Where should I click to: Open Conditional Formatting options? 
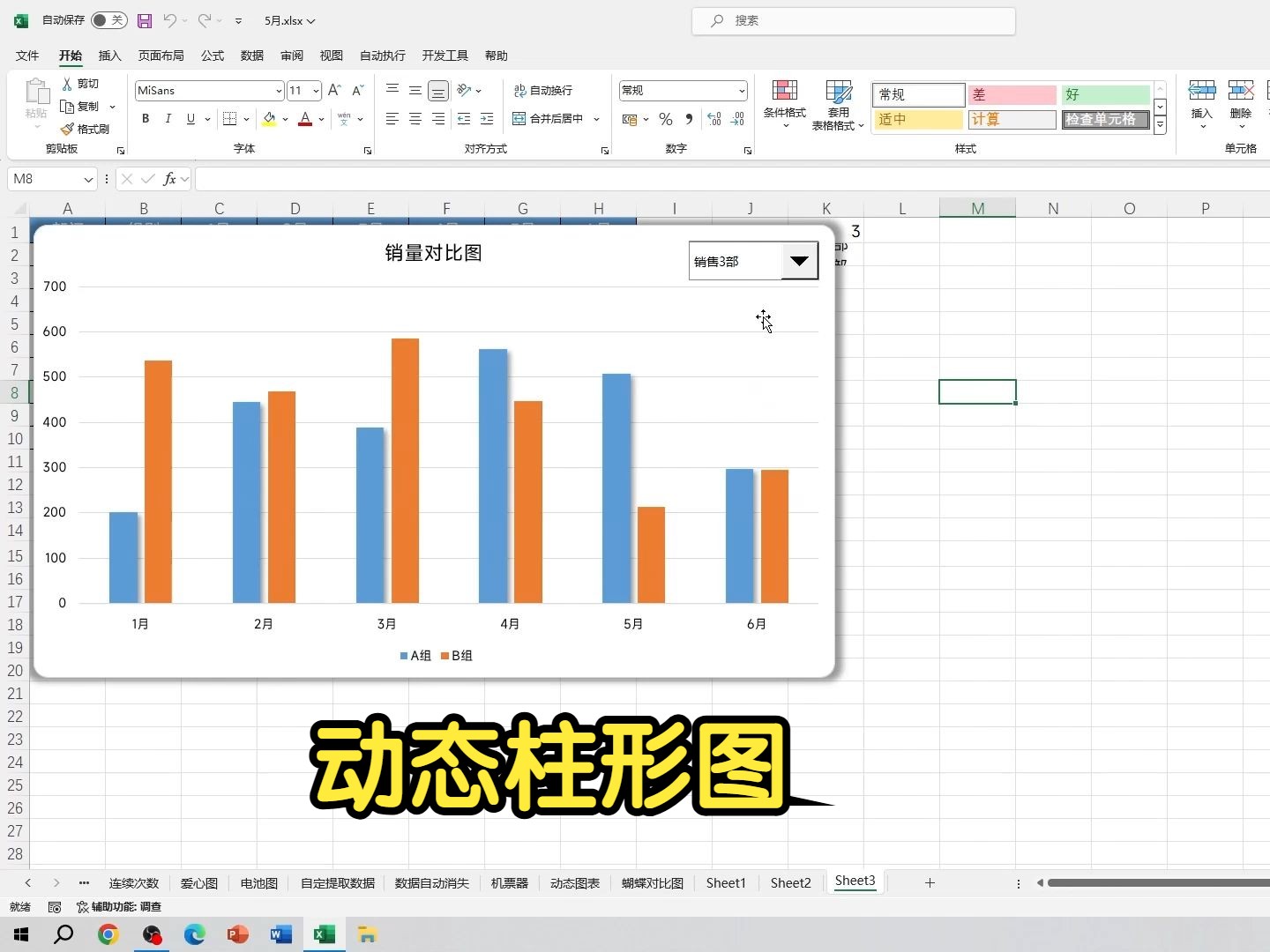[783, 104]
